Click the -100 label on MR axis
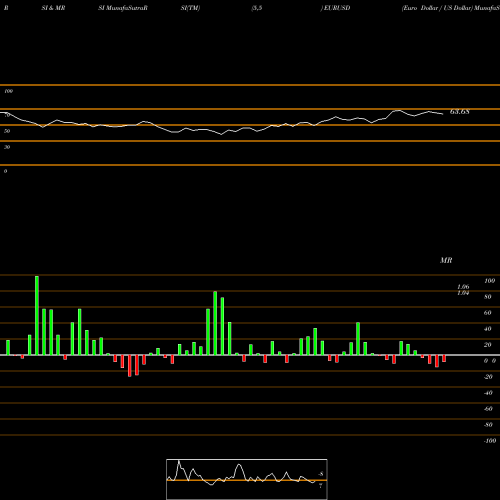 490,441
